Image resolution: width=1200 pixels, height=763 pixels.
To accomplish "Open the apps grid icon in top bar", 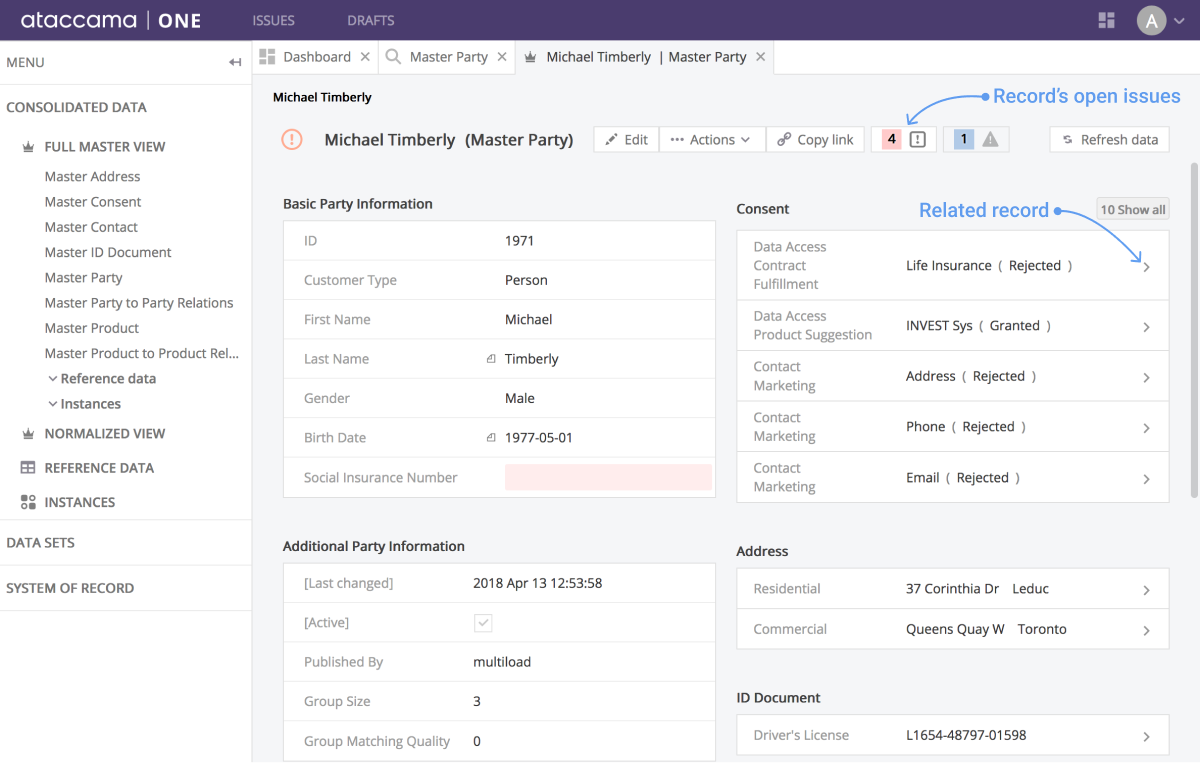I will [1106, 20].
